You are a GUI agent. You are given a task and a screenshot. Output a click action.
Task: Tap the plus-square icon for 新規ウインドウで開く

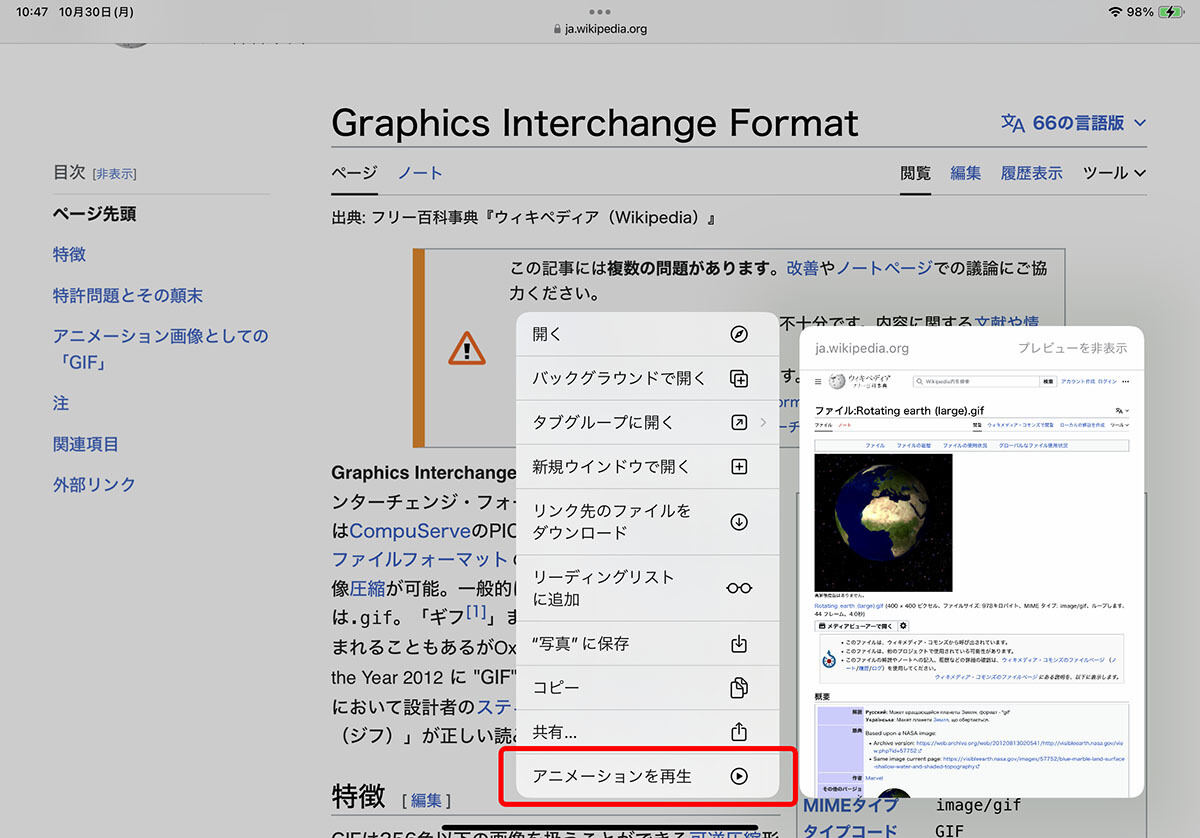click(739, 466)
